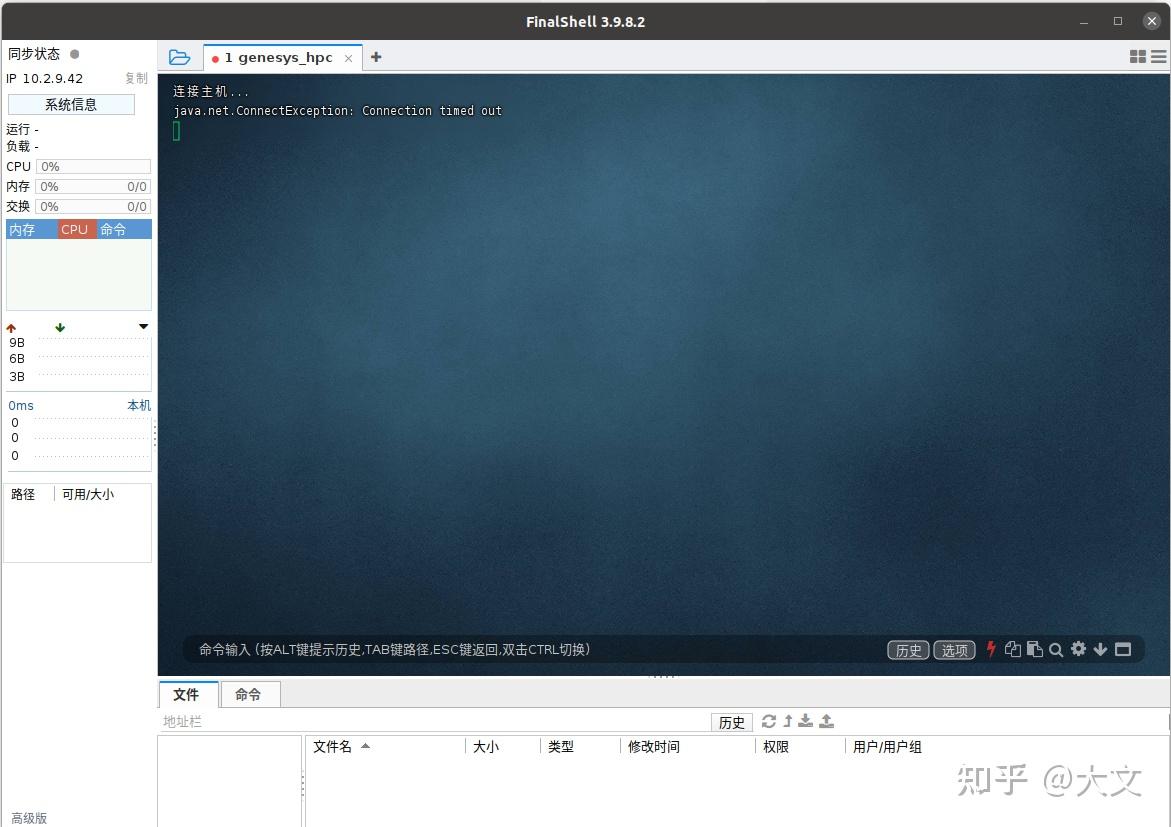The height and width of the screenshot is (827, 1171).
Task: Click 复制 to copy the IP address
Action: click(x=137, y=78)
